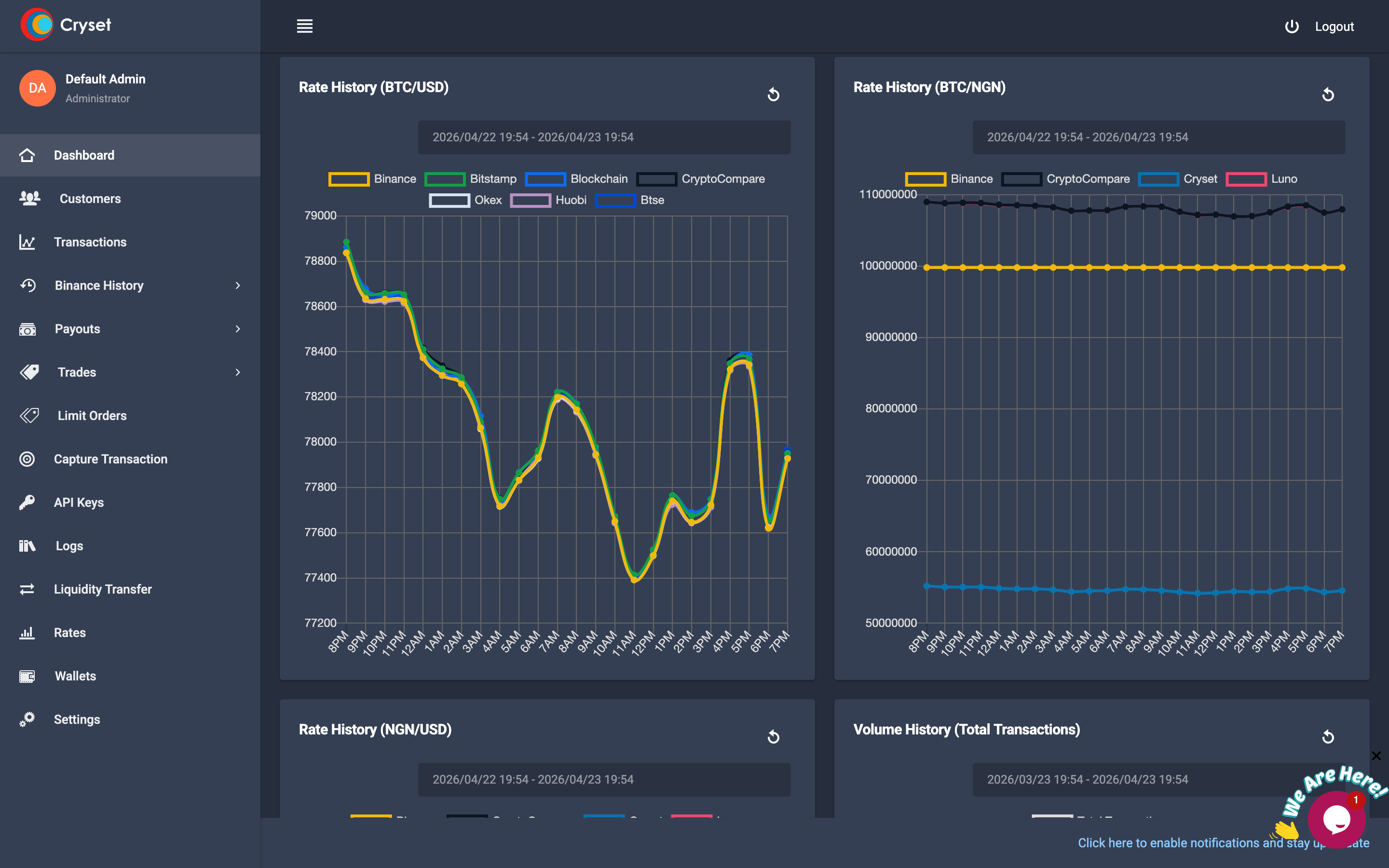This screenshot has width=1389, height=868.
Task: Open the API Keys menu item
Action: (x=130, y=502)
